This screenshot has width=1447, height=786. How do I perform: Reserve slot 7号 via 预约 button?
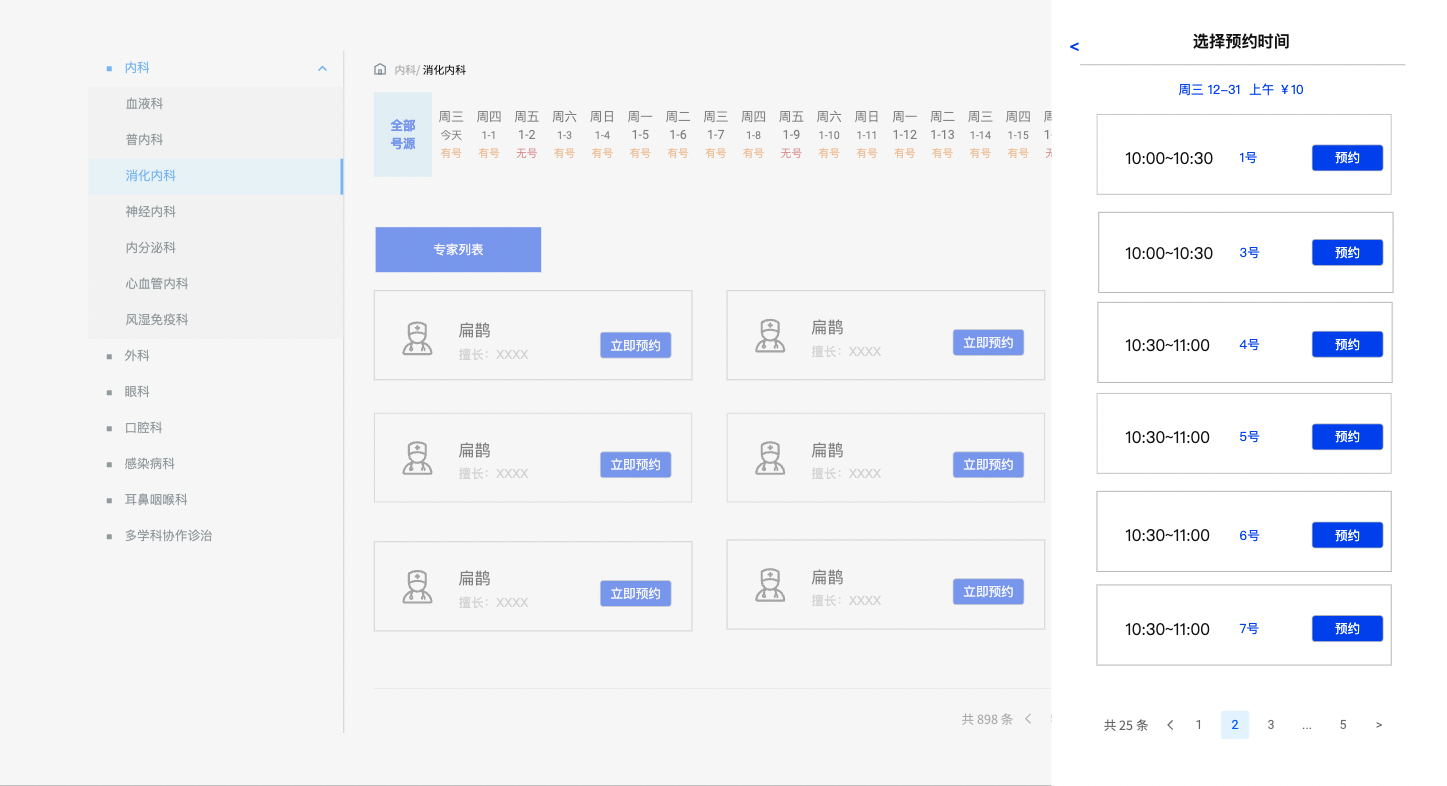click(x=1347, y=629)
